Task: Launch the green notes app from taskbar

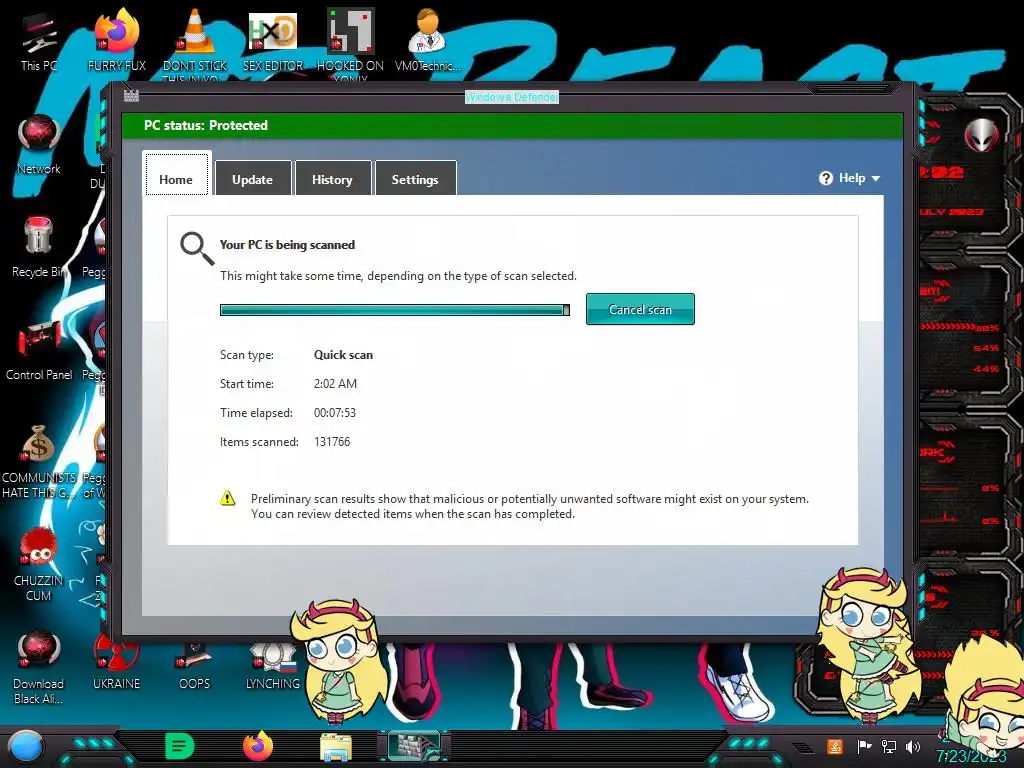Action: [180, 746]
